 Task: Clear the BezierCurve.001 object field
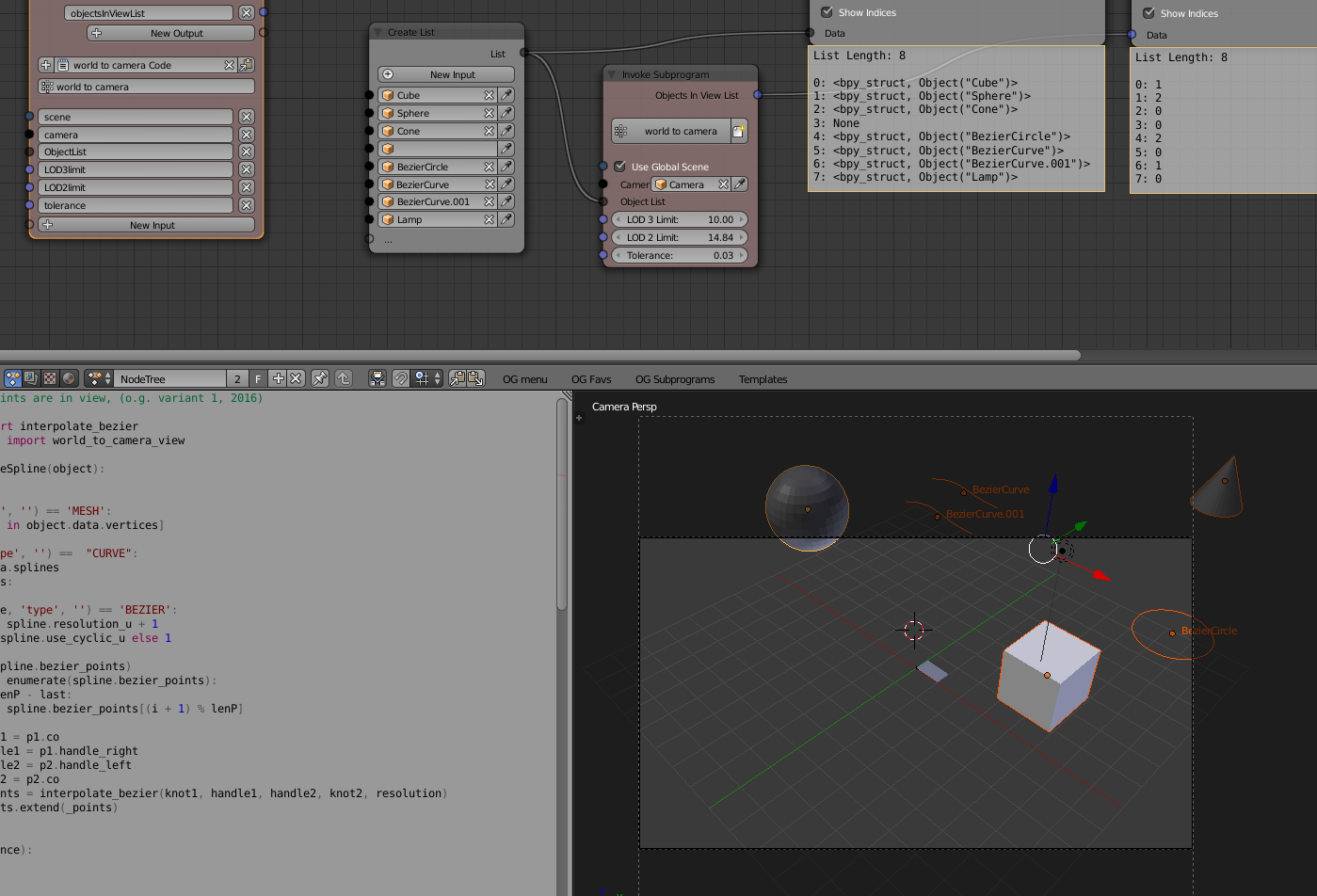(x=490, y=201)
